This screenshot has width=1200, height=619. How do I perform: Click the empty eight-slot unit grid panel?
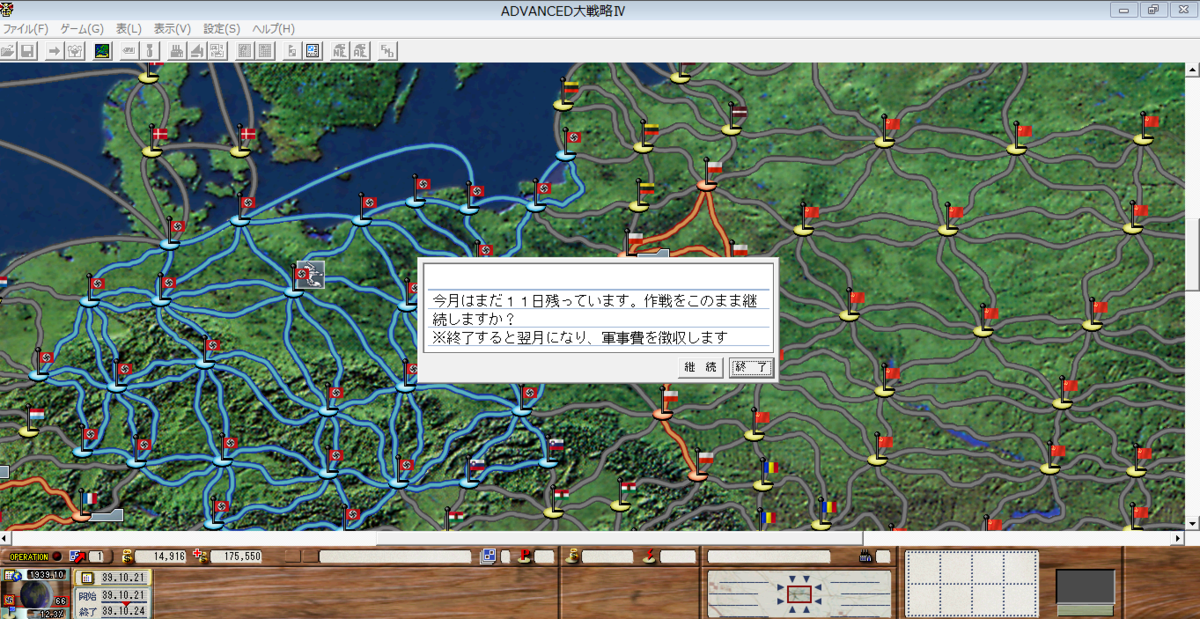point(971,583)
